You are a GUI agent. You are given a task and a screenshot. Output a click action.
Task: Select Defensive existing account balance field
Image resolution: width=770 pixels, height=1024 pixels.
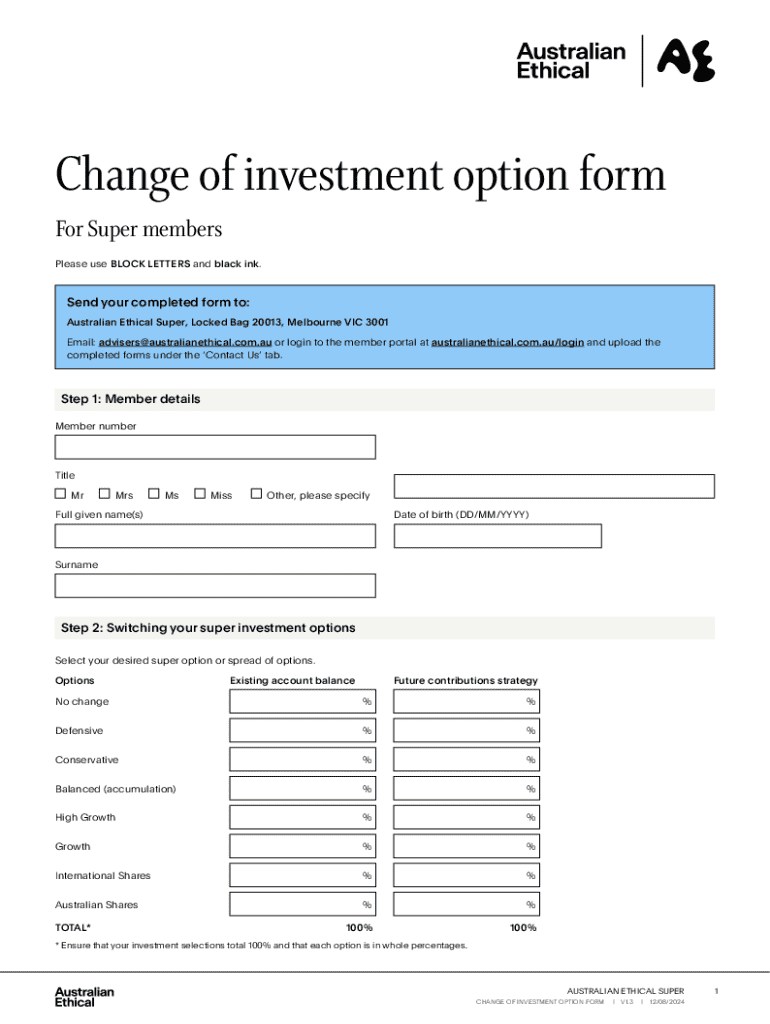point(302,731)
